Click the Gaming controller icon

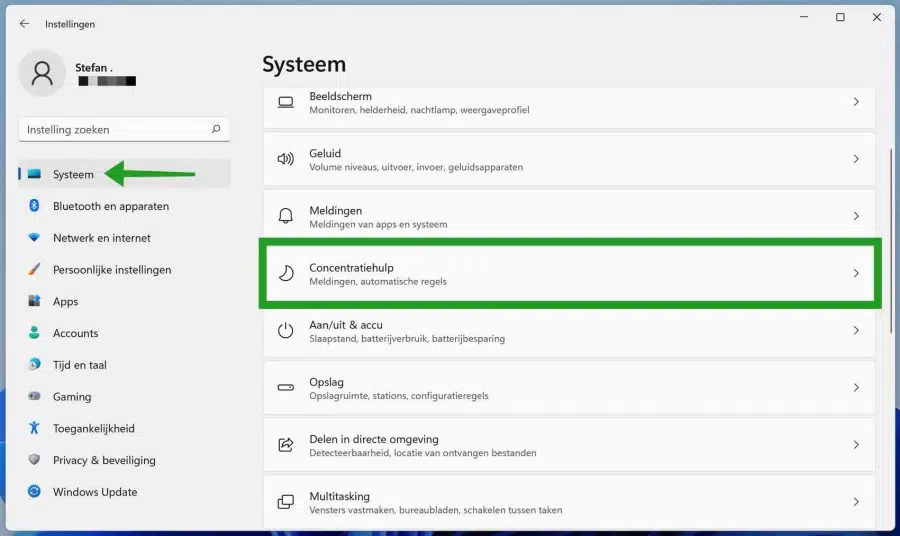pyautogui.click(x=34, y=396)
